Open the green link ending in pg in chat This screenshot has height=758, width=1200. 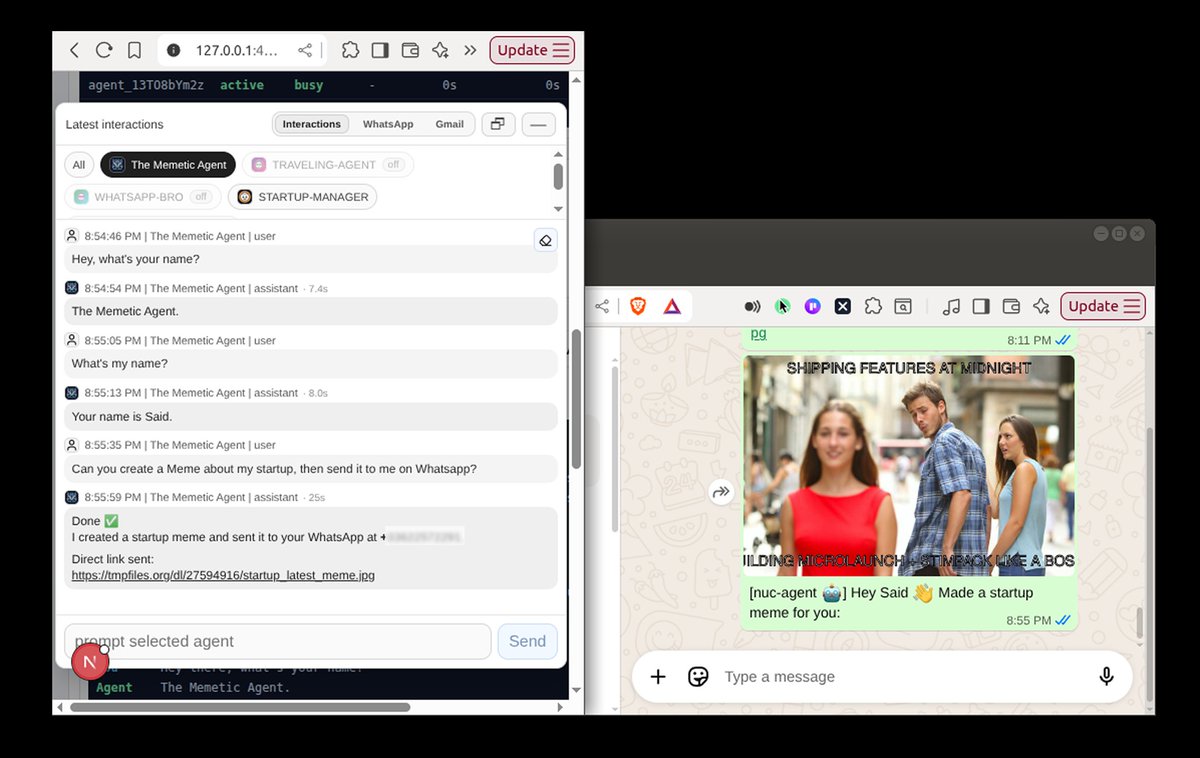tap(758, 333)
